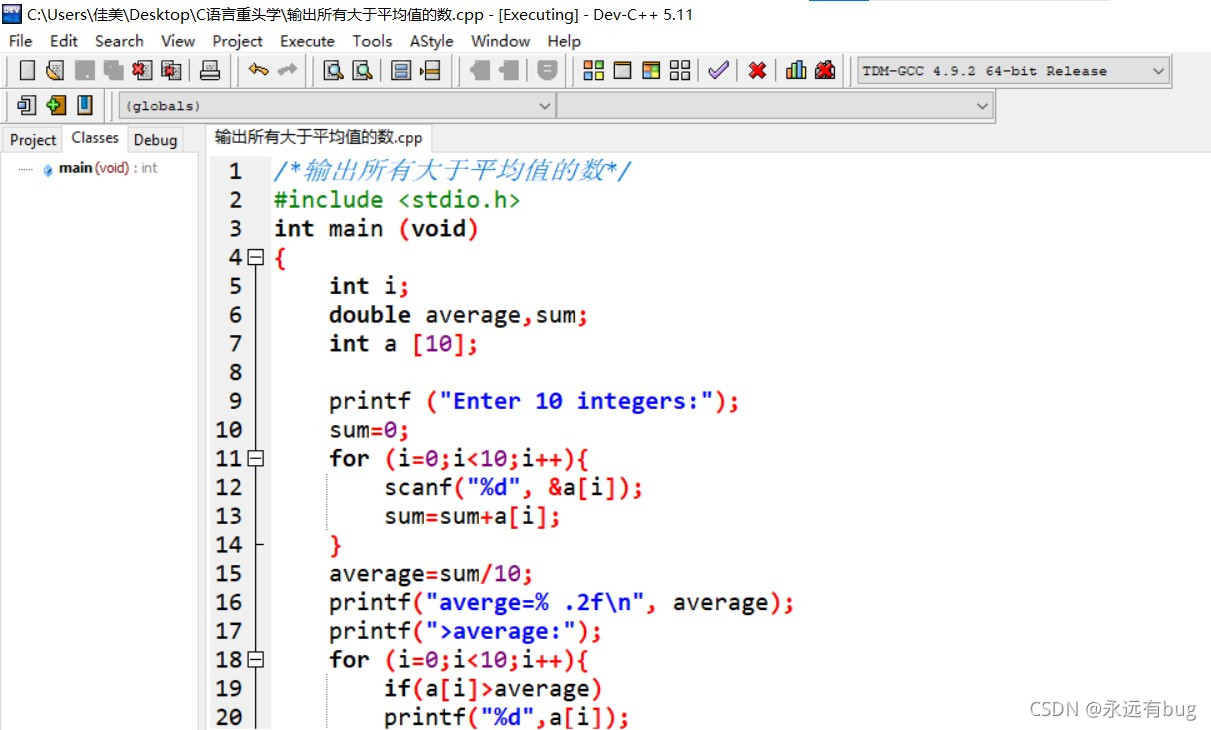This screenshot has height=730, width=1211.
Task: Click the "sum=sum+a[i];" statement
Action: tap(472, 516)
